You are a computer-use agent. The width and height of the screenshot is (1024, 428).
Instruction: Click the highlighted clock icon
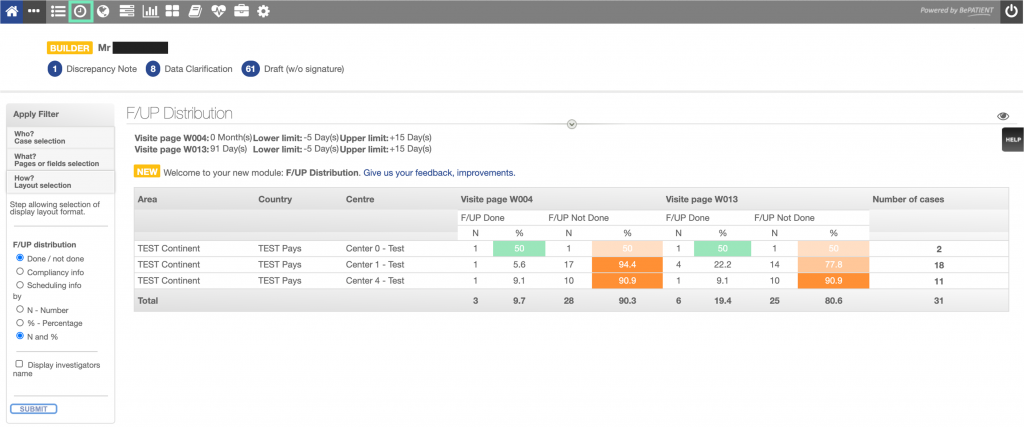click(x=80, y=12)
